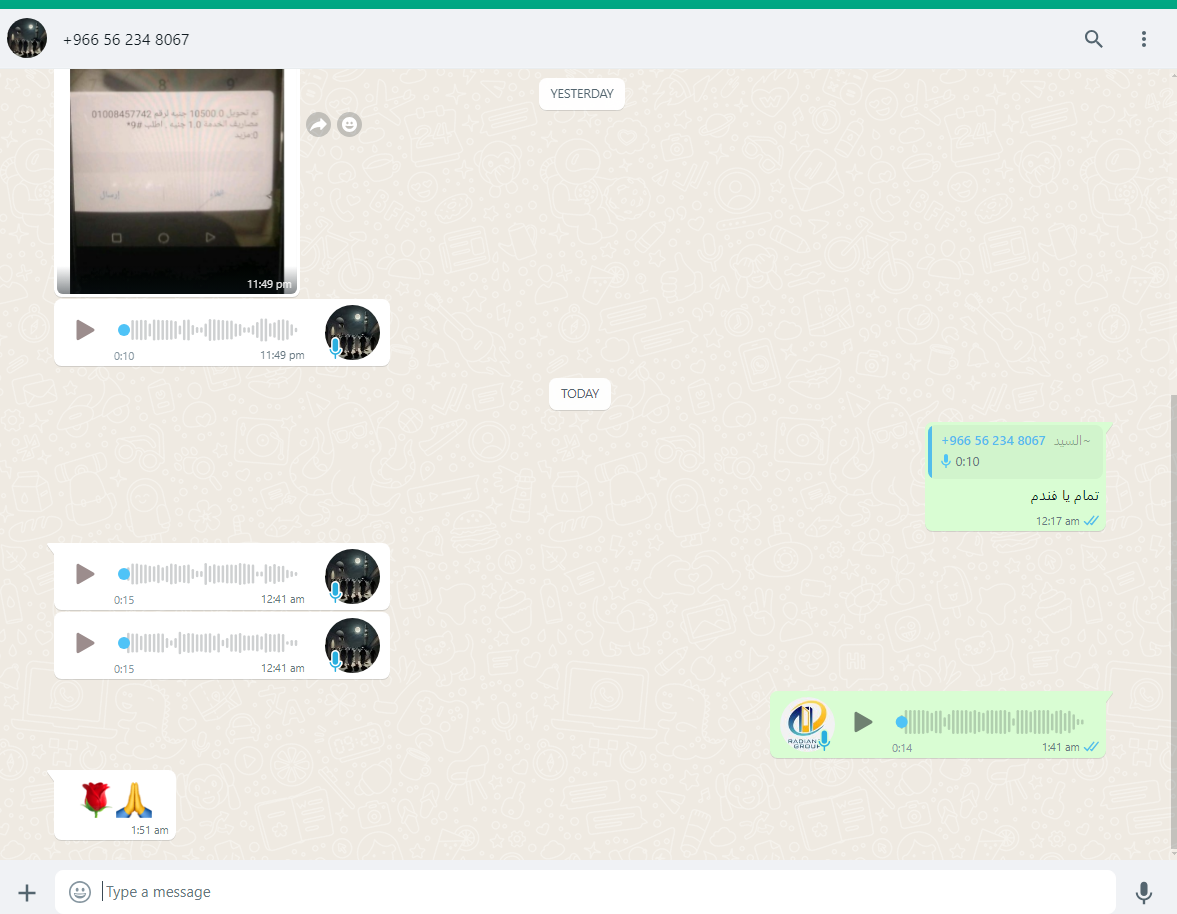1177x914 pixels.
Task: Open contact profile picture in header
Action: (x=27, y=38)
